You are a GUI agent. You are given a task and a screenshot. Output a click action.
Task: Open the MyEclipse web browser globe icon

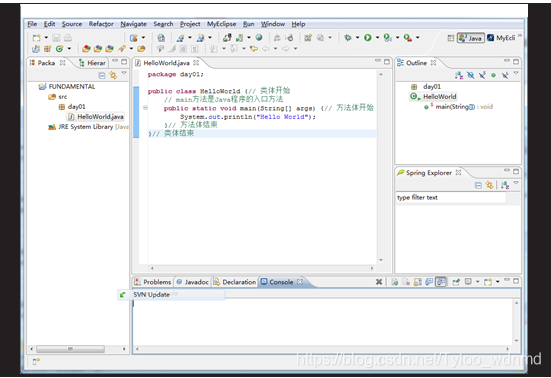(x=259, y=38)
